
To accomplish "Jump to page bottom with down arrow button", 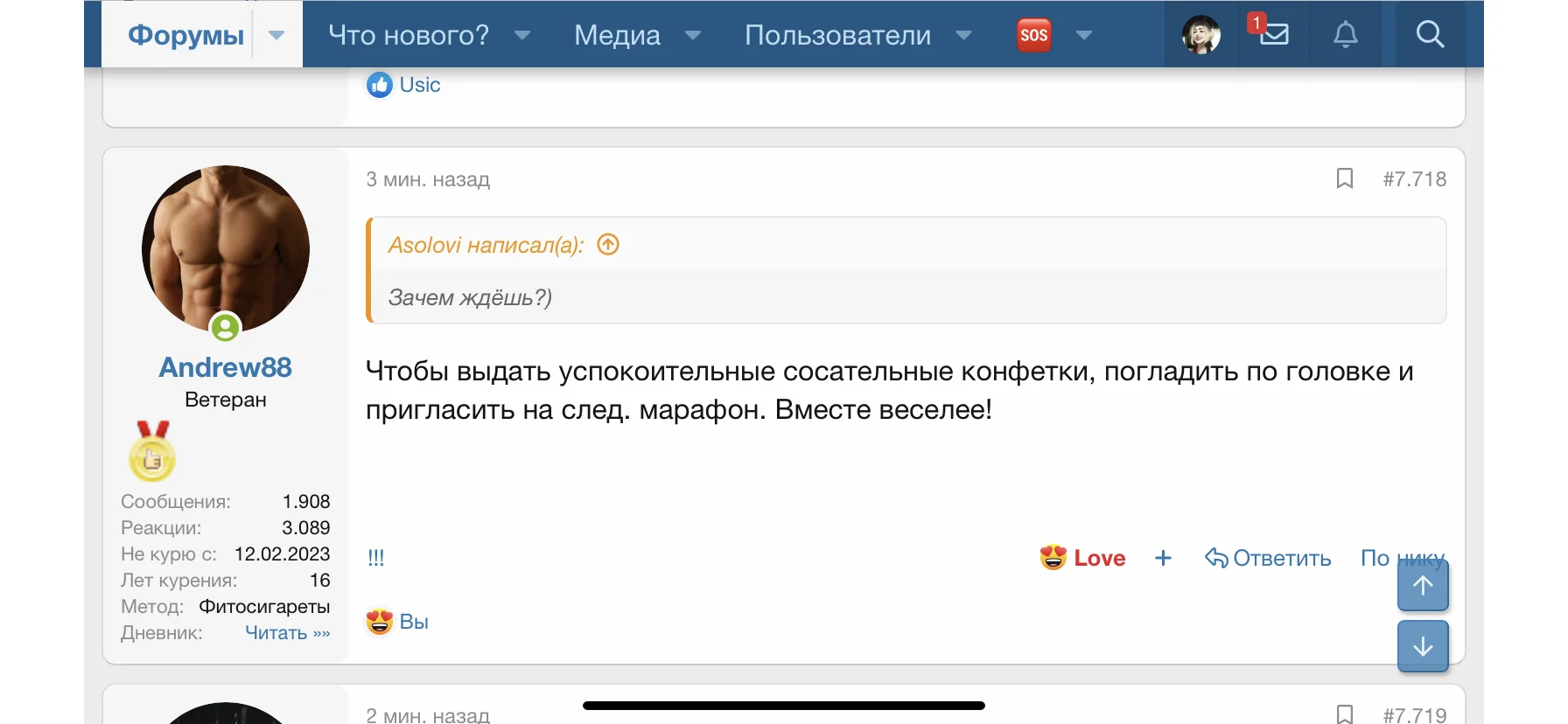I will pos(1423,646).
